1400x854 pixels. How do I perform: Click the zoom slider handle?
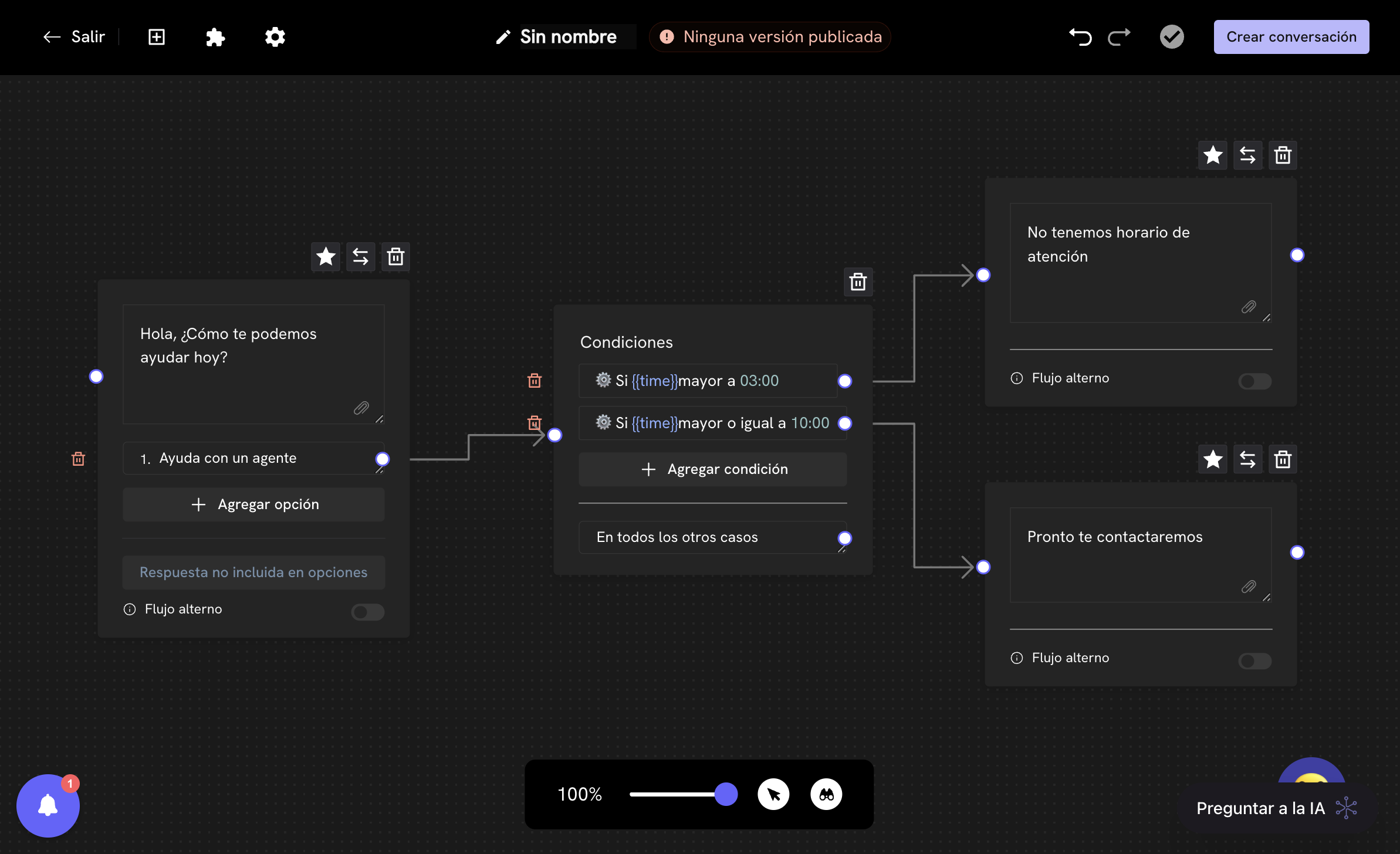(726, 794)
